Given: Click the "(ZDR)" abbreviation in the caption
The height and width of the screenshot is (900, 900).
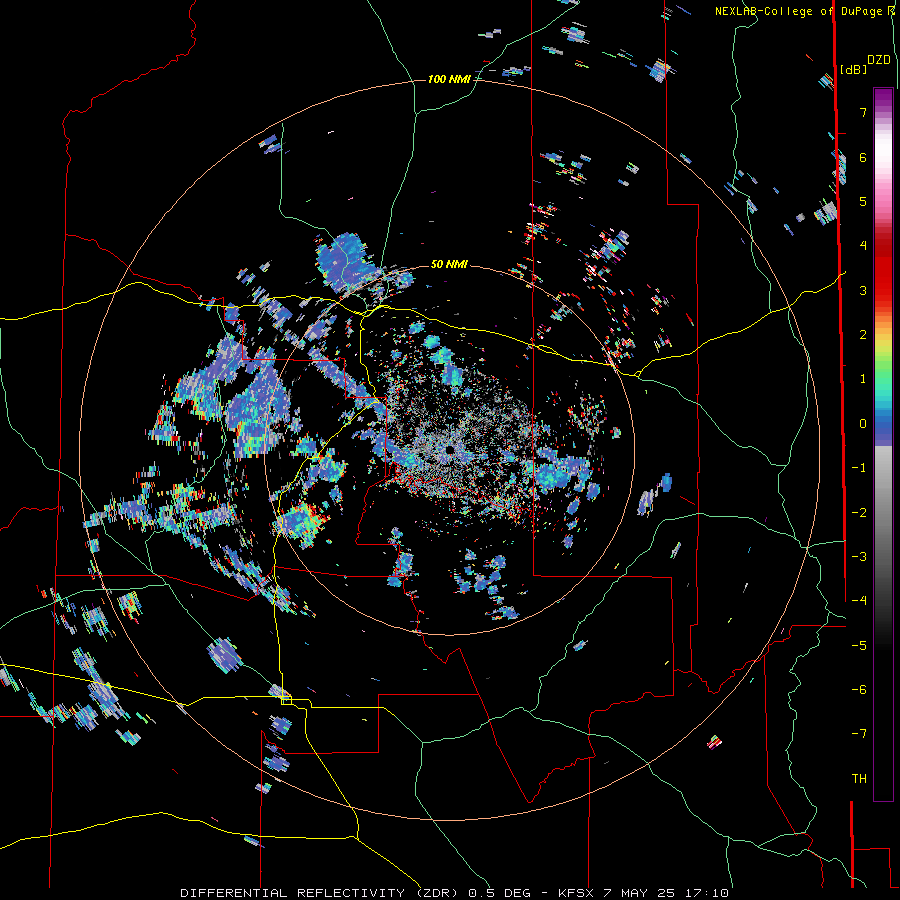Looking at the screenshot, I should (437, 893).
